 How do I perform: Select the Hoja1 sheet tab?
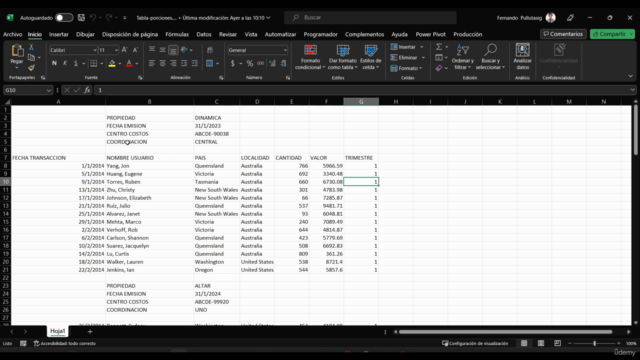(x=58, y=331)
